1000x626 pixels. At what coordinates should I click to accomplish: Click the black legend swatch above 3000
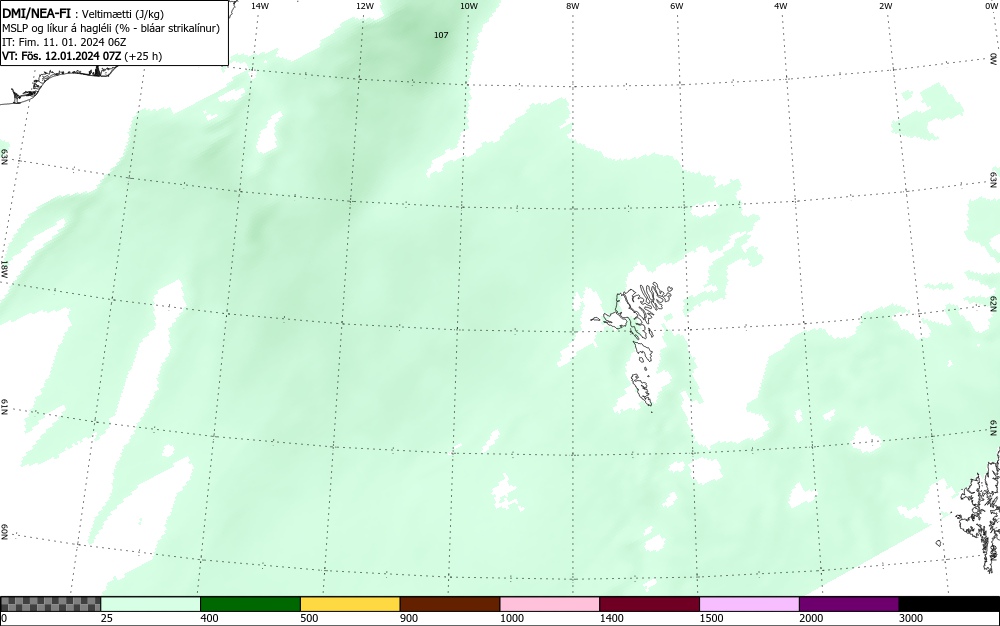949,604
